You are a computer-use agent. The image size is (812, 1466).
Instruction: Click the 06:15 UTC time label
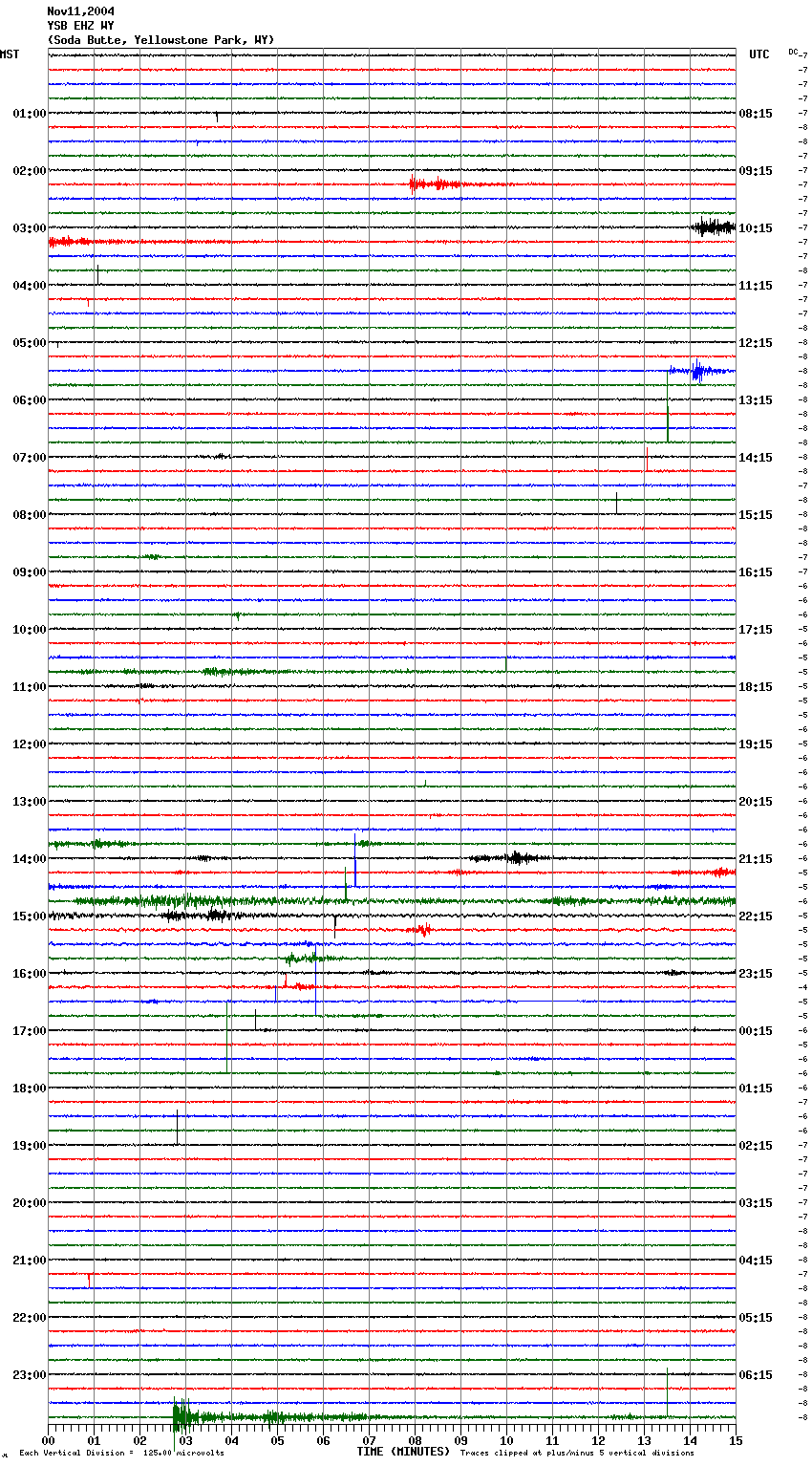pos(756,1375)
